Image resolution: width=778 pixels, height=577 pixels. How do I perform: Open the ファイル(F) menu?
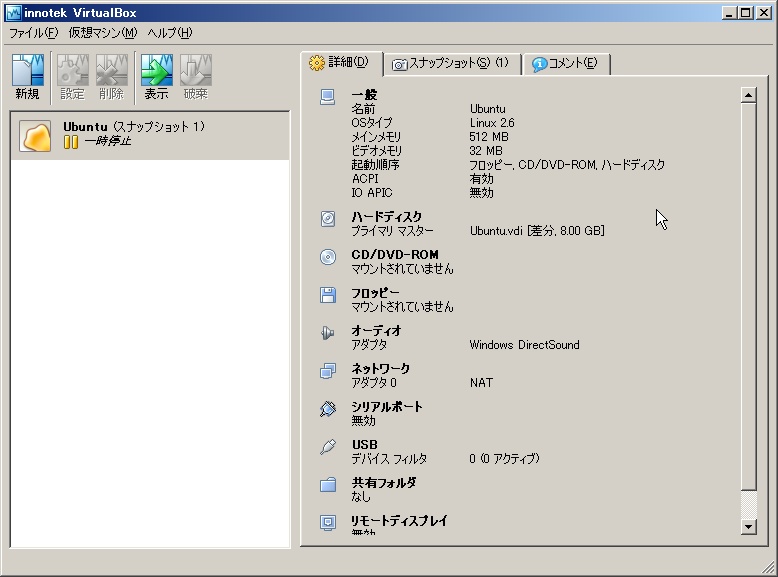pos(34,33)
